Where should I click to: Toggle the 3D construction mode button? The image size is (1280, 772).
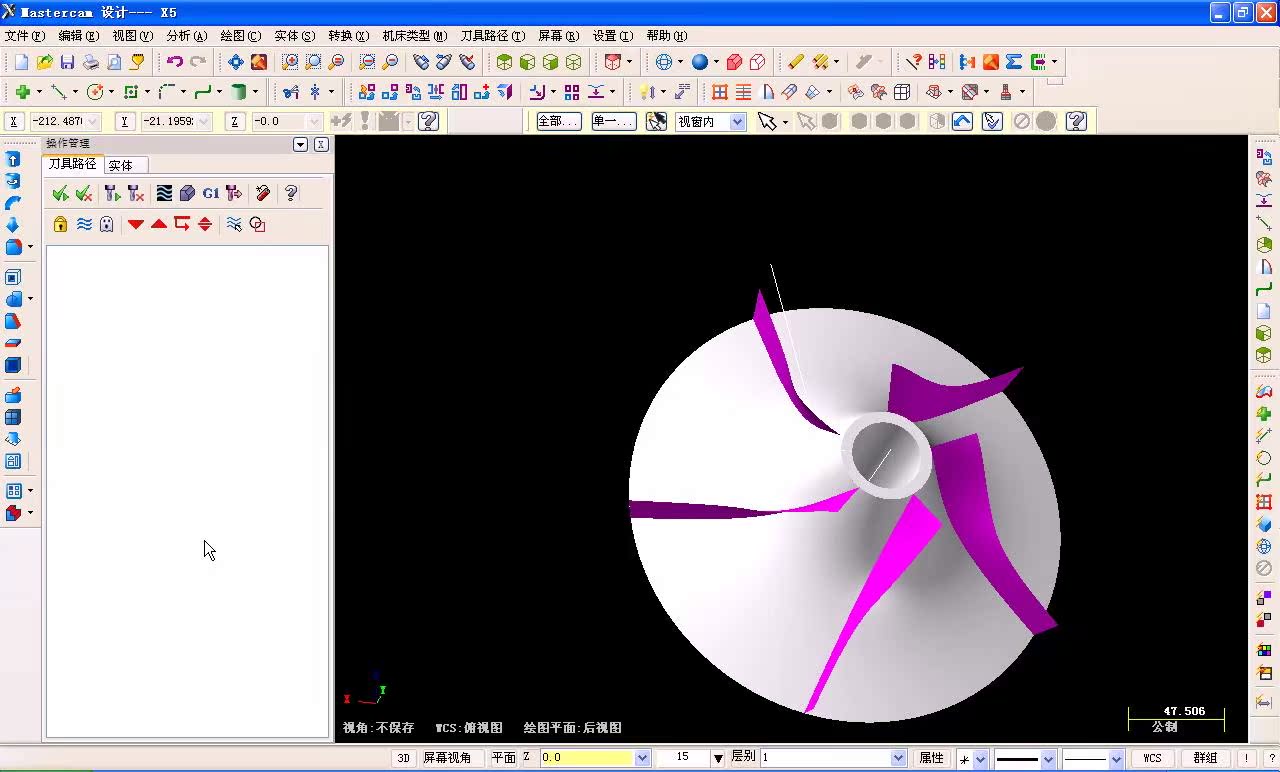pos(403,758)
